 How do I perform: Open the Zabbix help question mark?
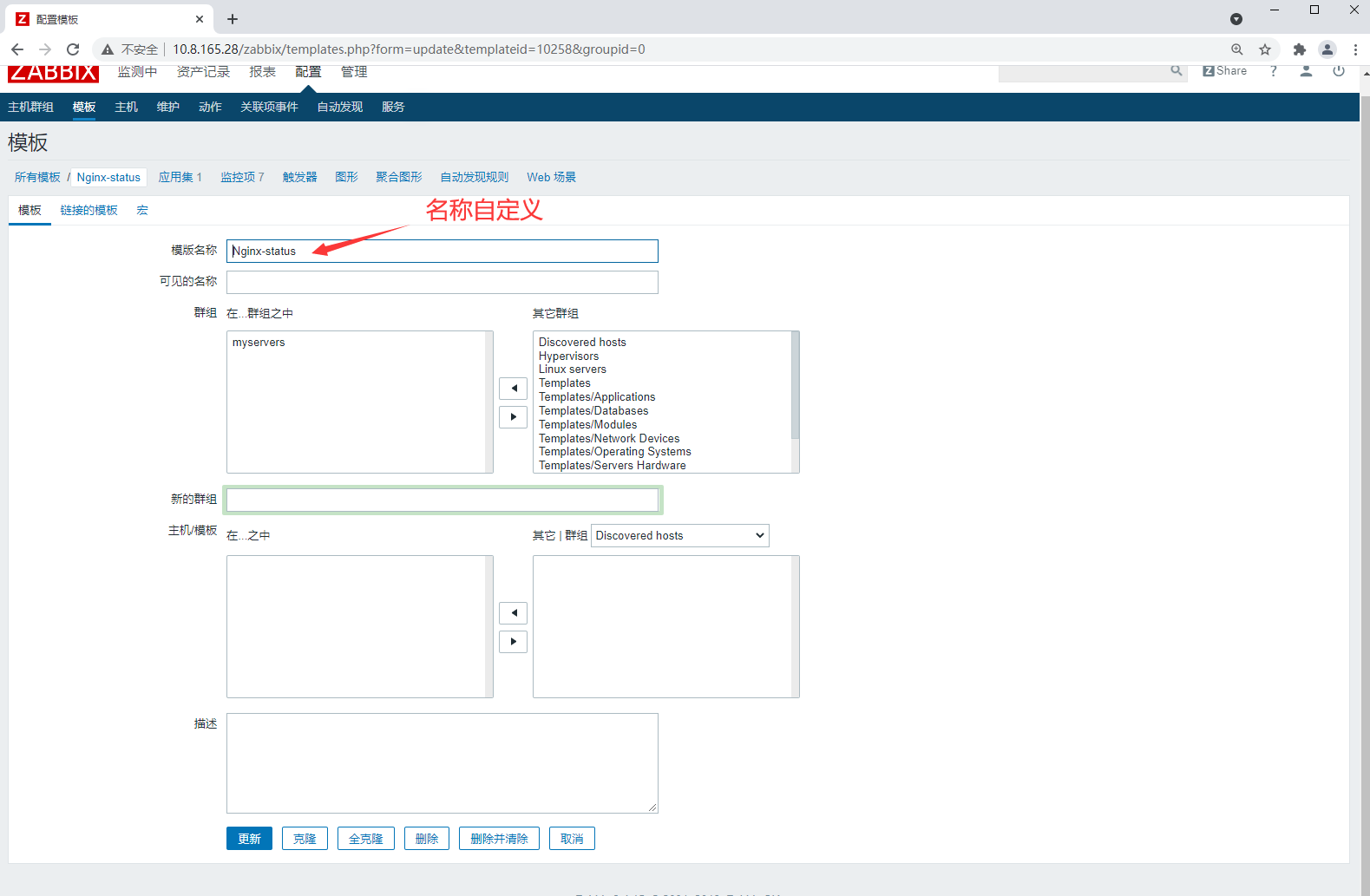1274,71
